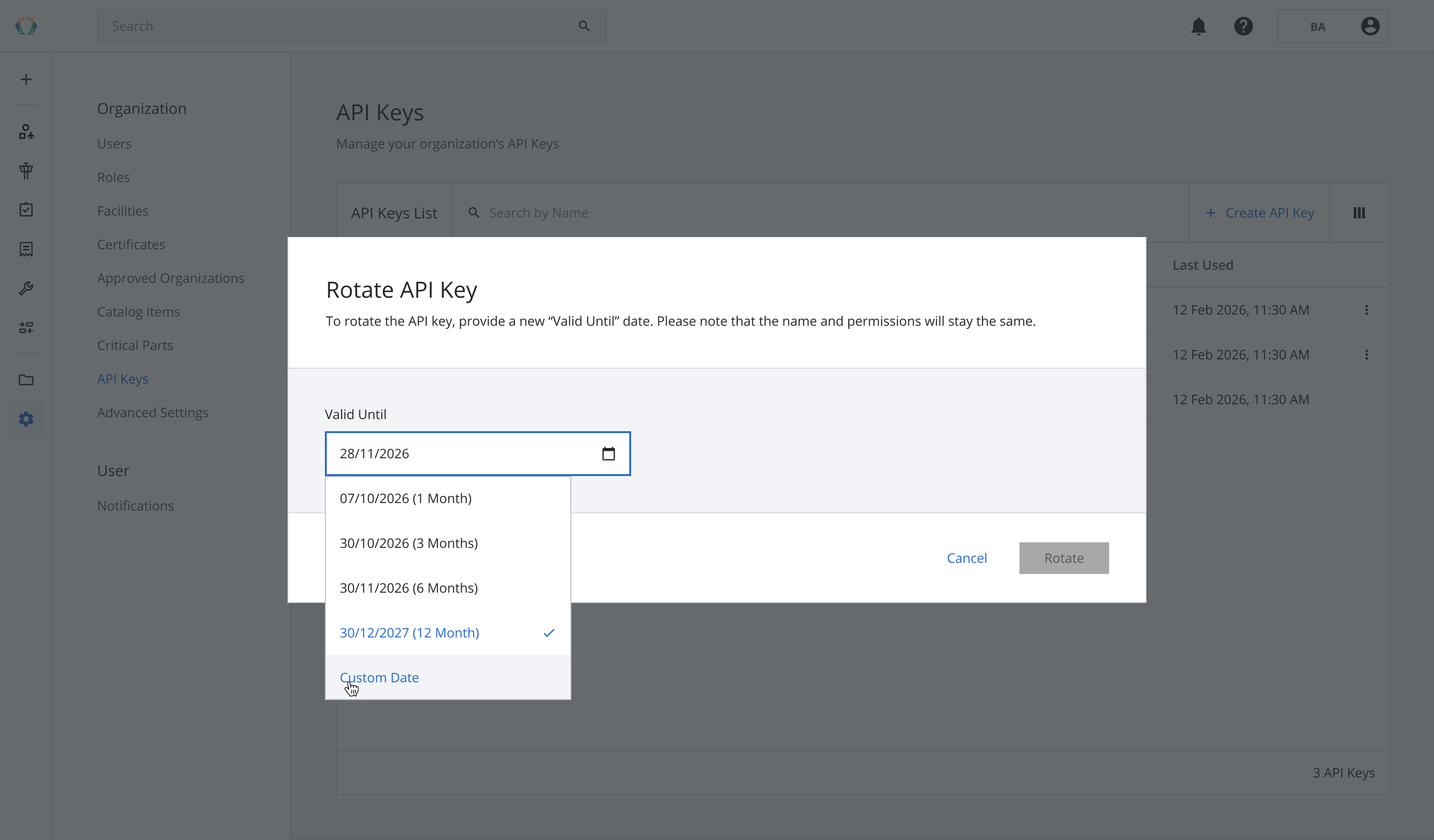Click the notifications bell icon
The width and height of the screenshot is (1434, 840).
1198,26
